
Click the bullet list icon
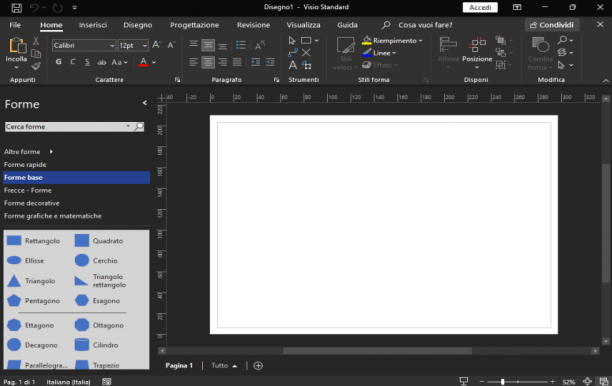[x=241, y=45]
